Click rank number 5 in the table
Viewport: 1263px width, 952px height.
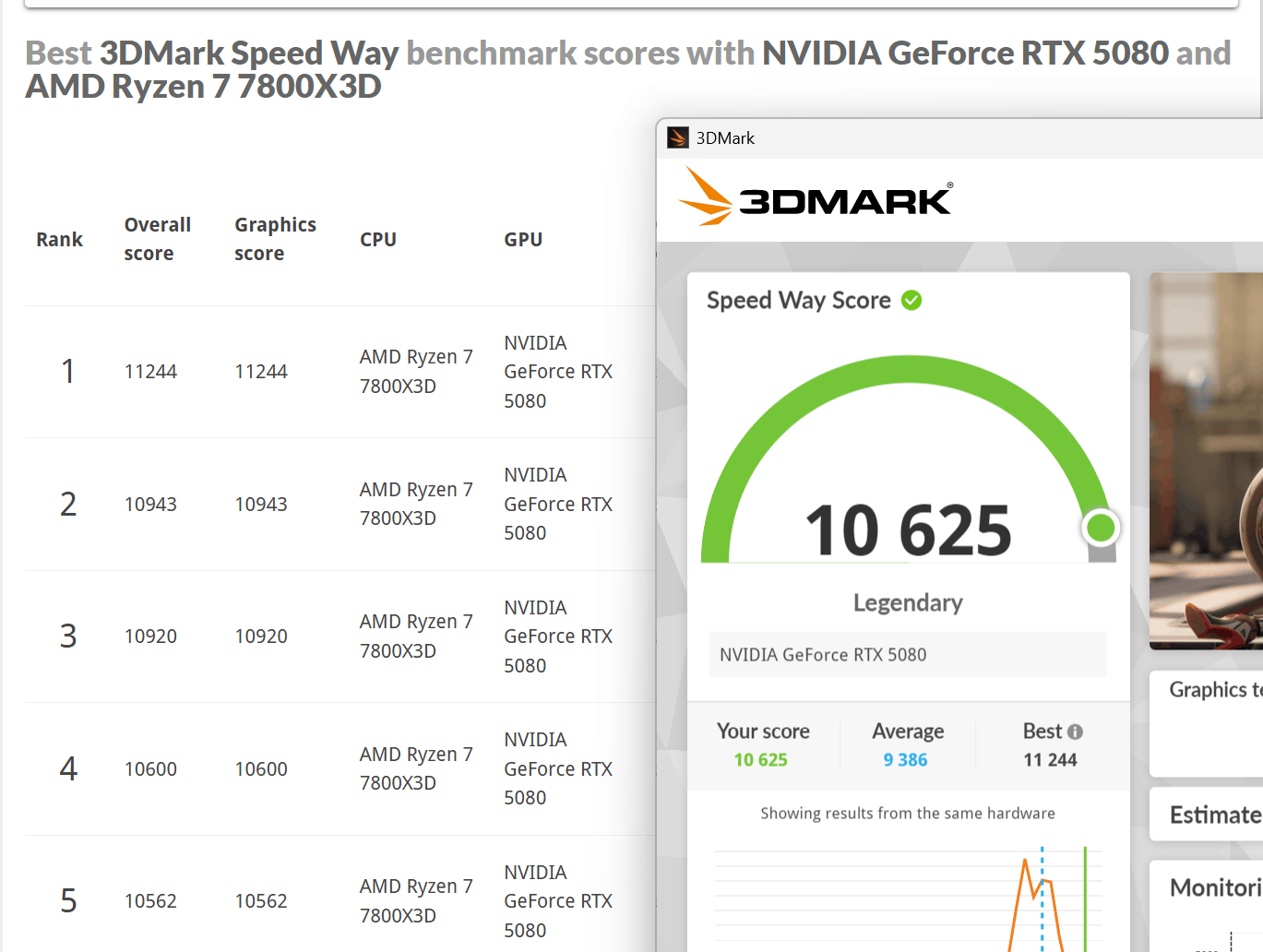tap(68, 900)
